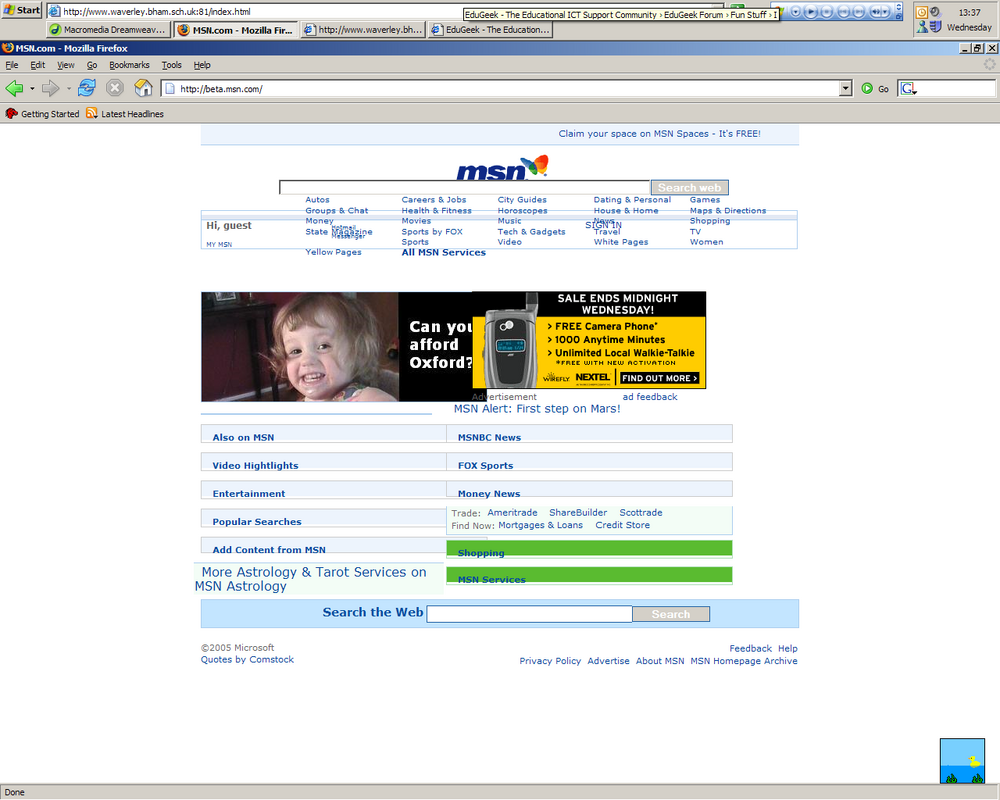Image resolution: width=1000 pixels, height=800 pixels.
Task: Open the Google search engine icon
Action: pyautogui.click(x=908, y=89)
